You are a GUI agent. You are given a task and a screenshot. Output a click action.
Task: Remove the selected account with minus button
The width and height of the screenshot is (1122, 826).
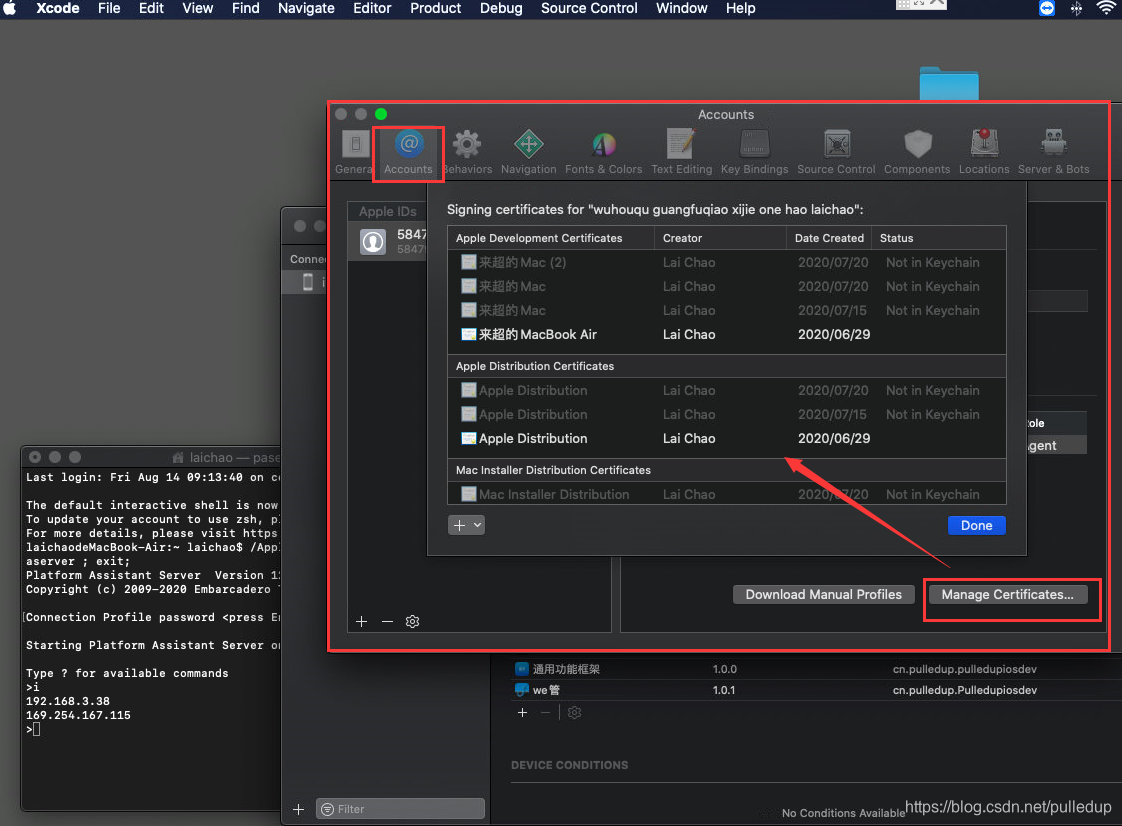[x=387, y=621]
